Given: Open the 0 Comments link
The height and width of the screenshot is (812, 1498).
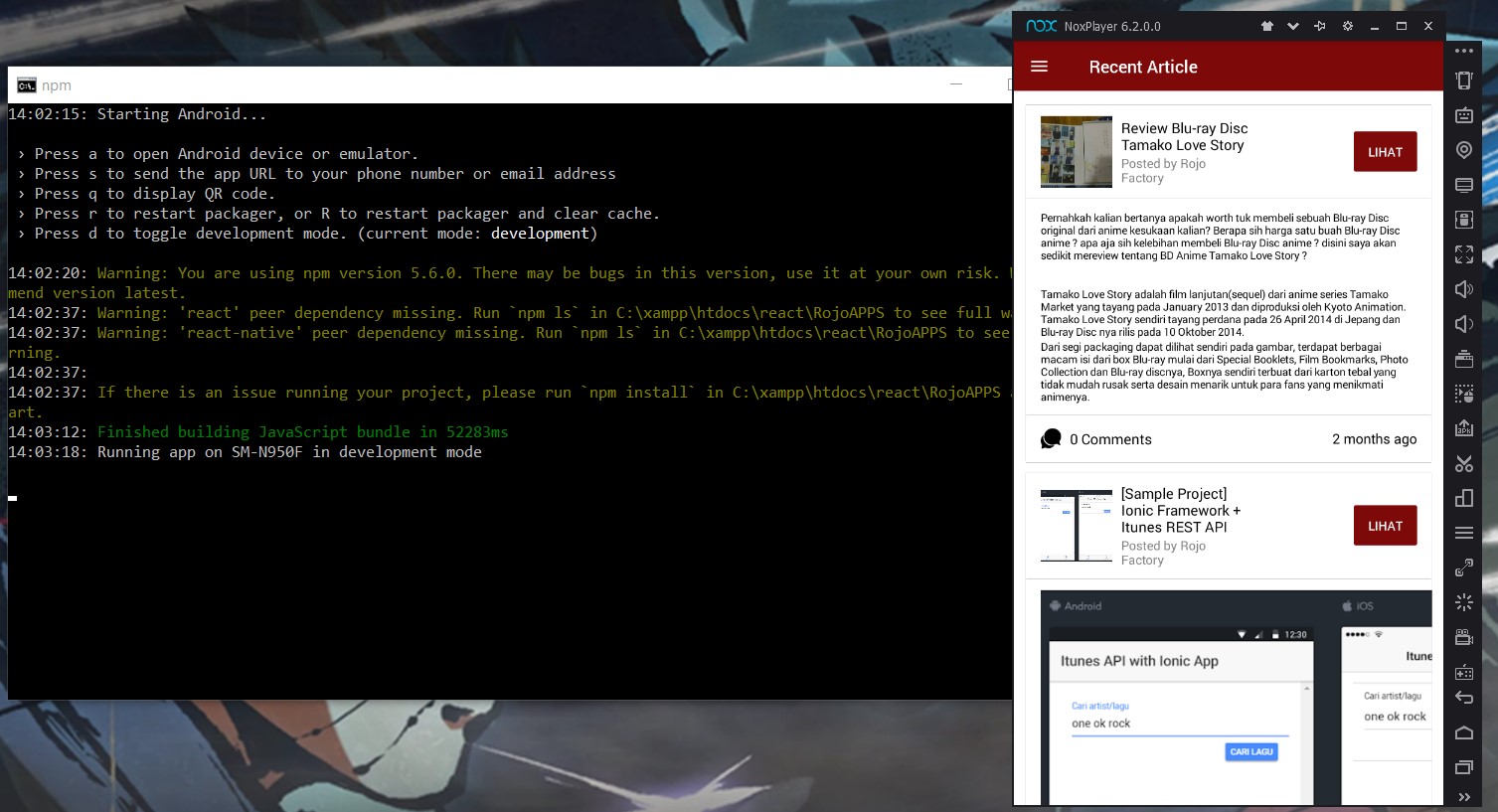Looking at the screenshot, I should [1096, 439].
